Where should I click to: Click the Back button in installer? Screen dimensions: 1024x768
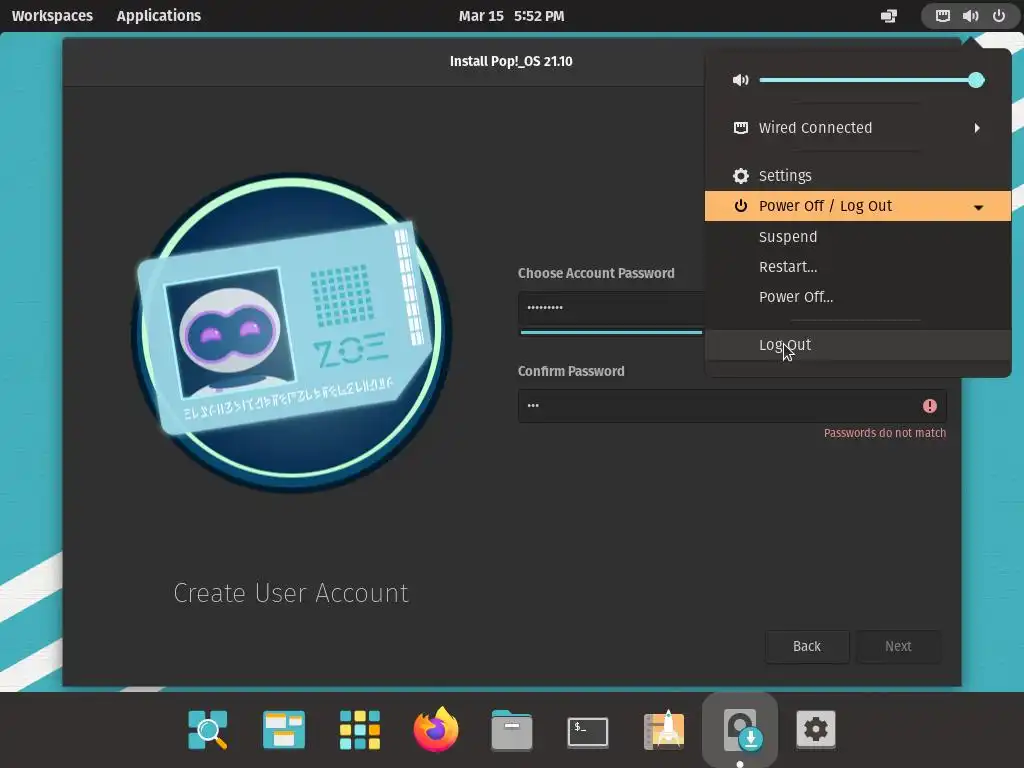click(807, 646)
